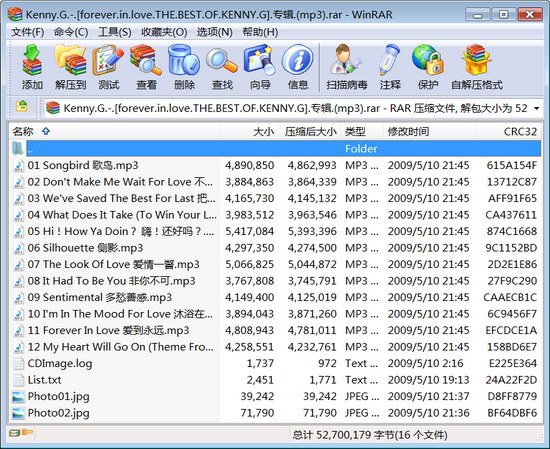
Task: Open the 选项(N) menu
Action: (x=215, y=32)
